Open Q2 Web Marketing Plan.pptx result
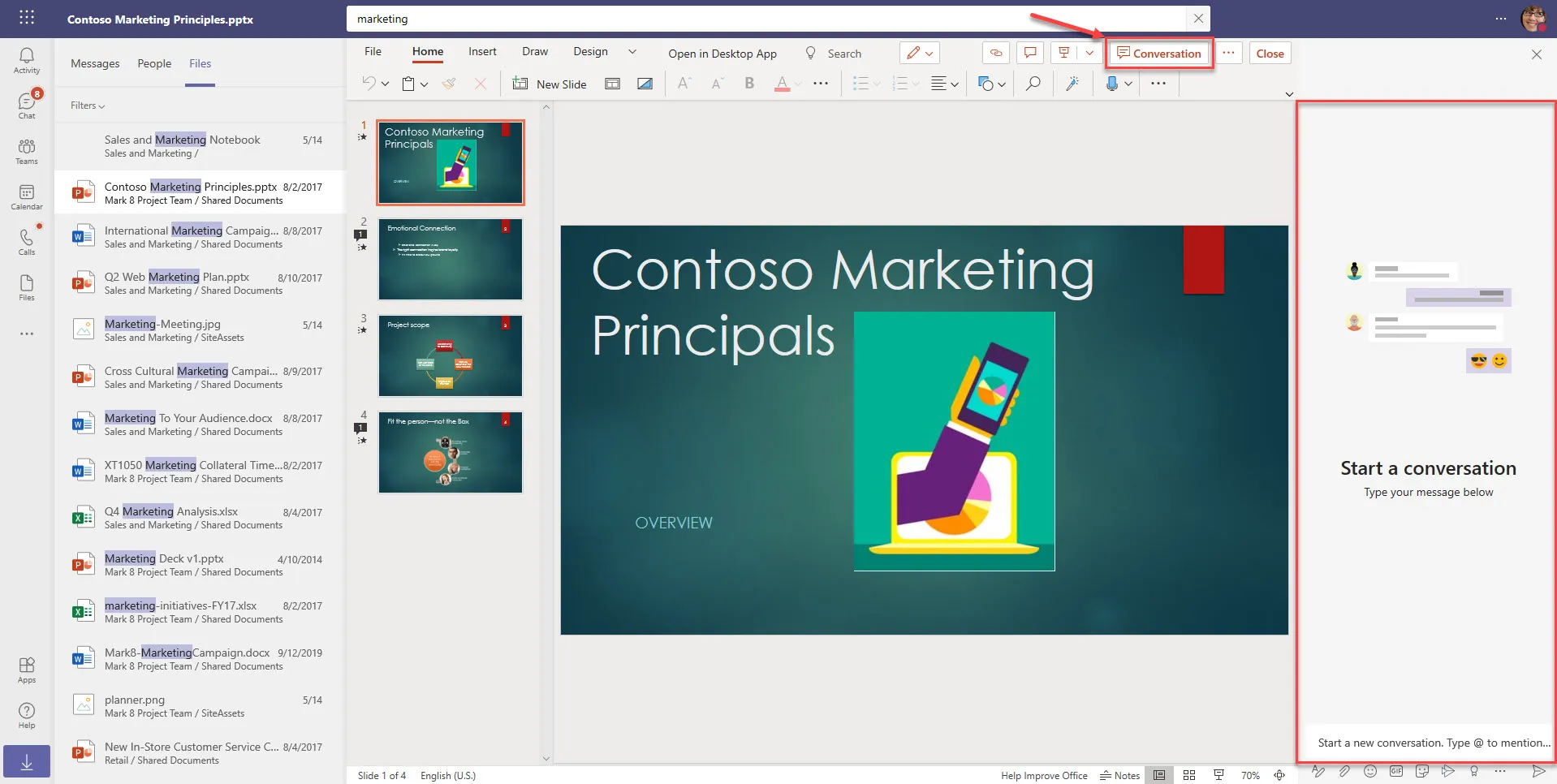This screenshot has height=784, width=1557. [200, 282]
